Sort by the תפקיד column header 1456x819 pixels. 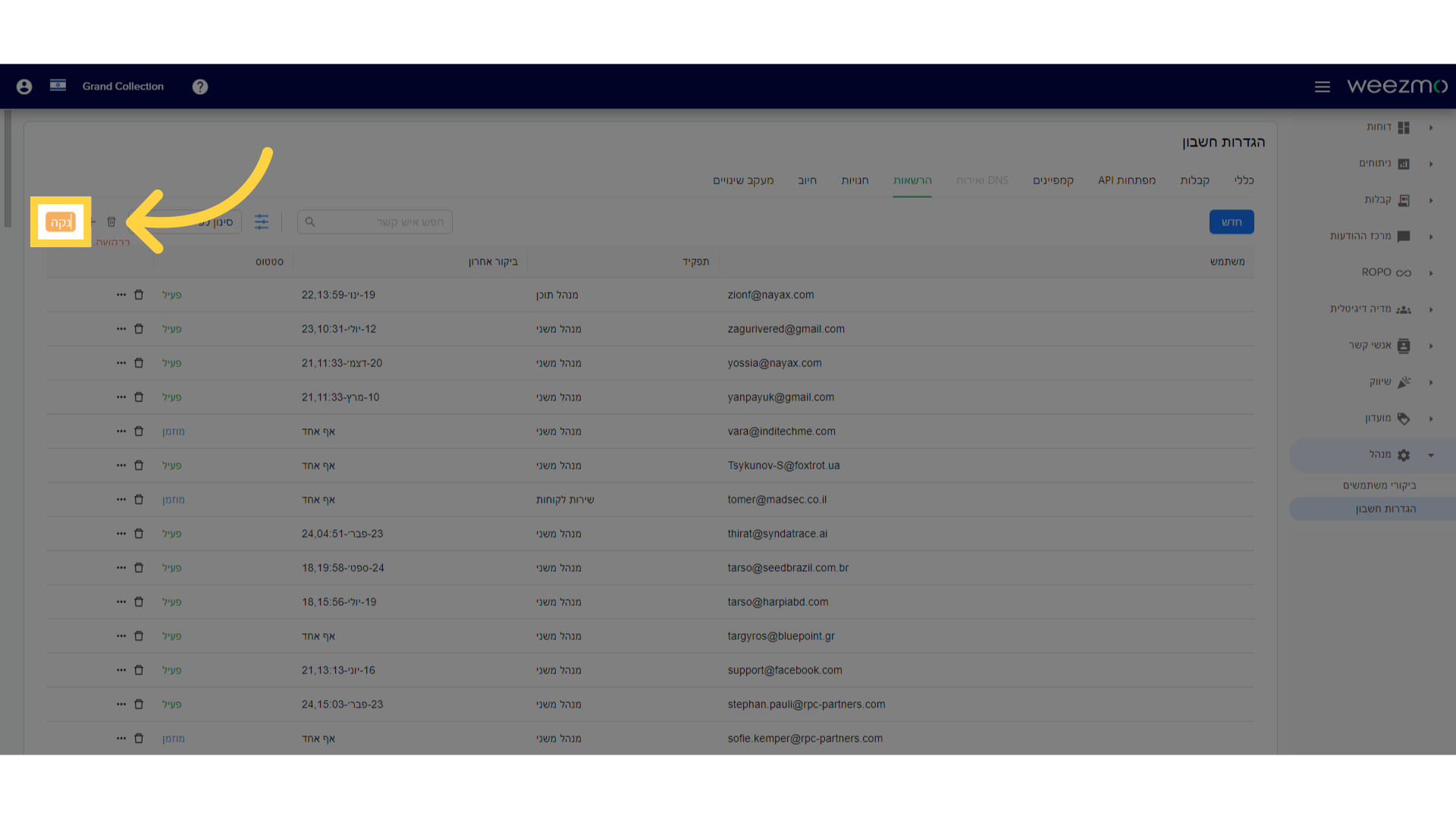(695, 262)
